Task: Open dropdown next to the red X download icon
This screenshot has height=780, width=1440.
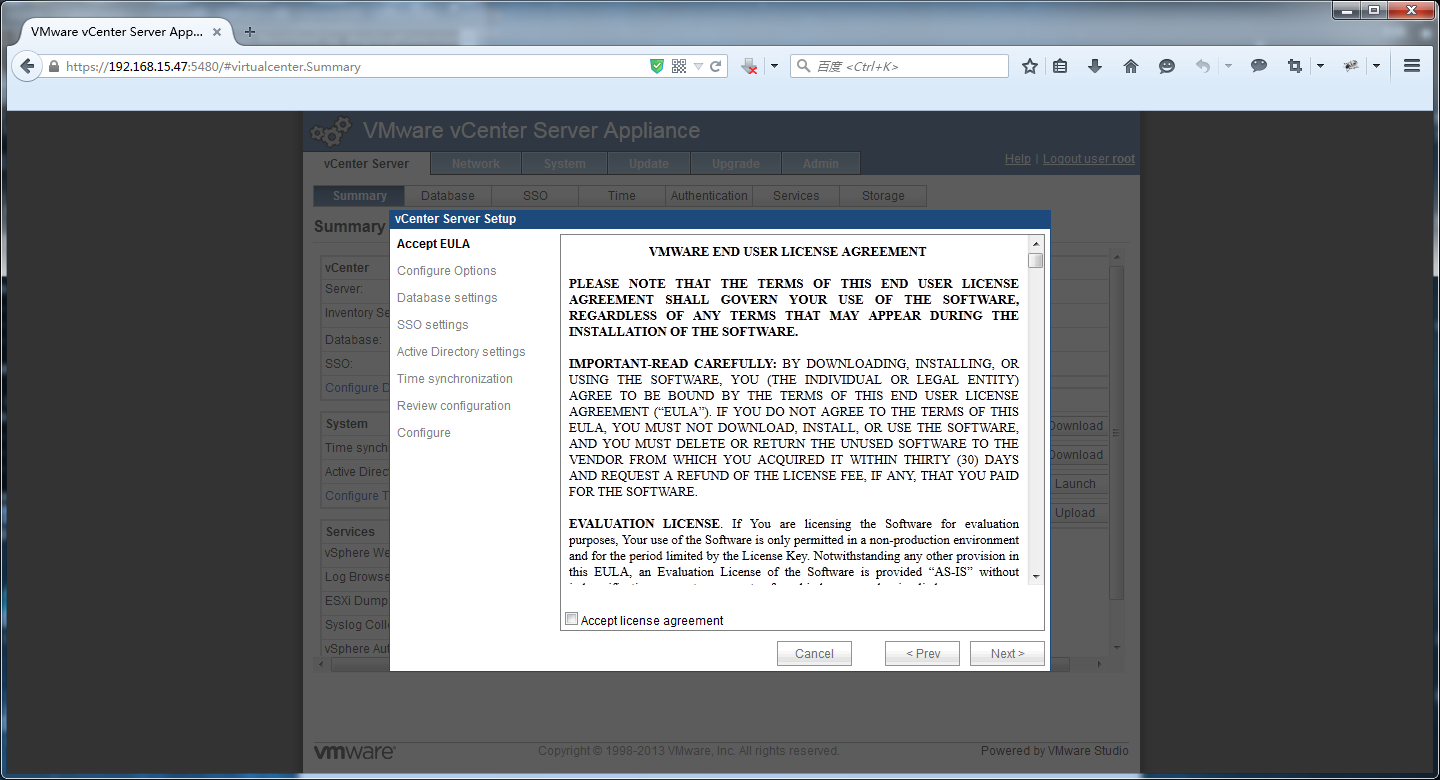Action: tap(773, 66)
